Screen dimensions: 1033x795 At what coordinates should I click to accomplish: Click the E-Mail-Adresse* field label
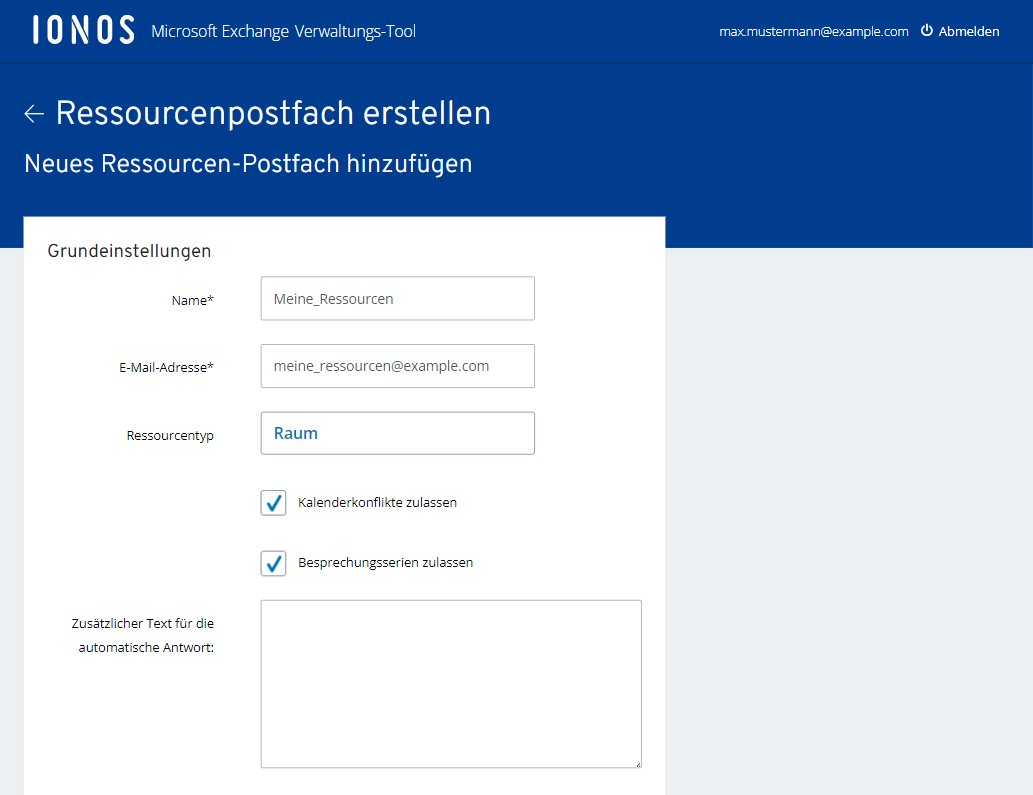click(x=166, y=368)
